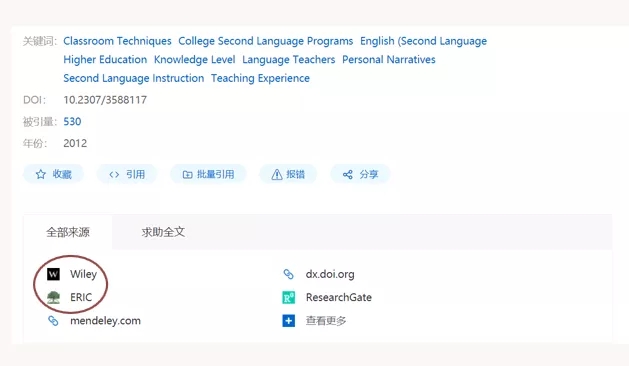Click the warning triangle 报错 icon
The height and width of the screenshot is (366, 629).
click(277, 174)
